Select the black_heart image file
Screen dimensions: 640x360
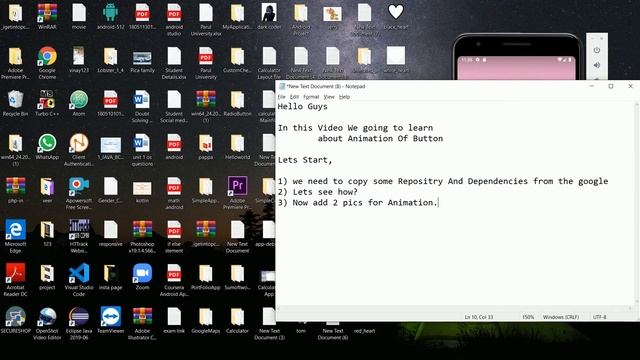coord(396,16)
